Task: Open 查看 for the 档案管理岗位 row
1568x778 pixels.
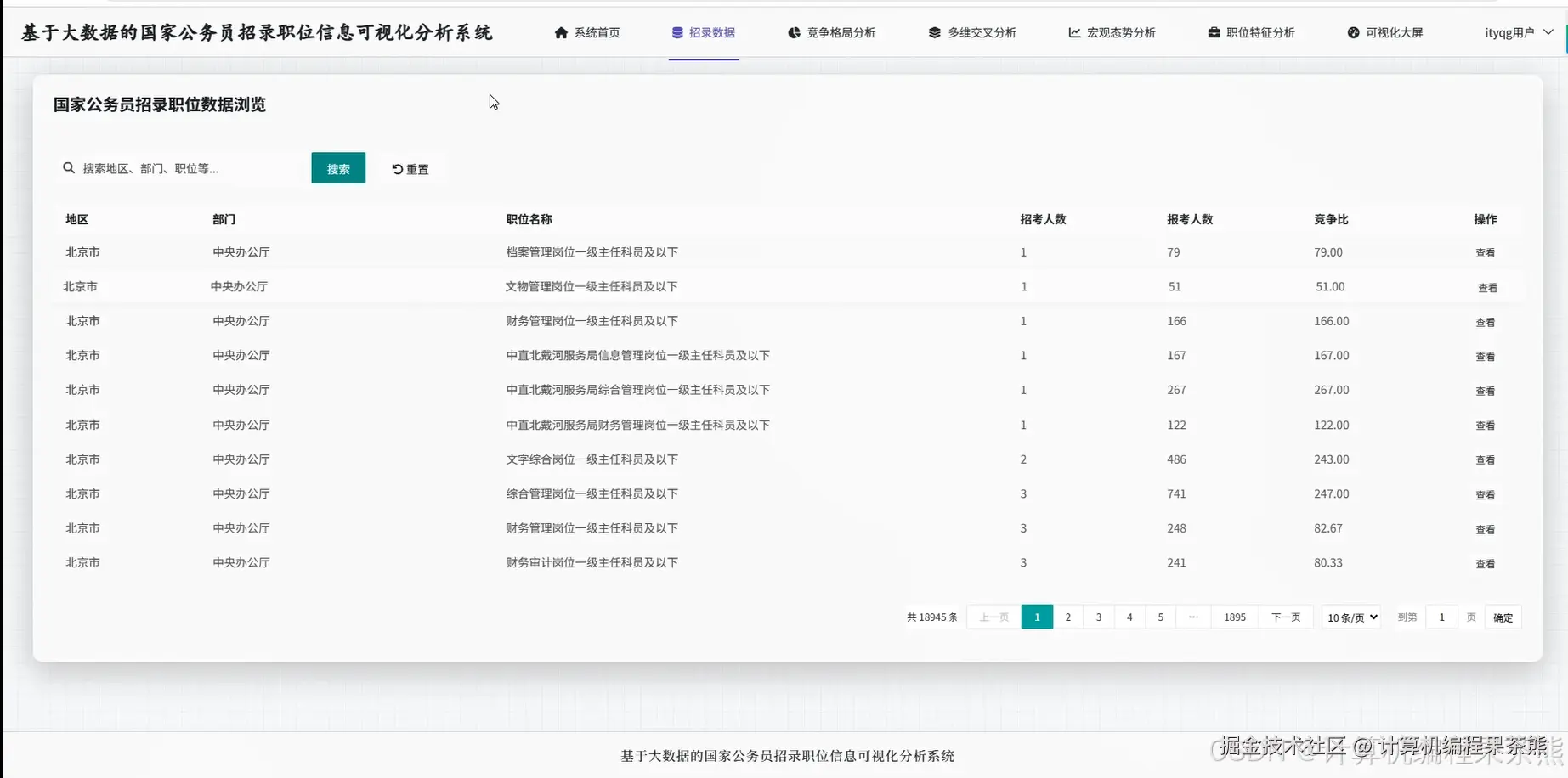Action: [x=1486, y=252]
